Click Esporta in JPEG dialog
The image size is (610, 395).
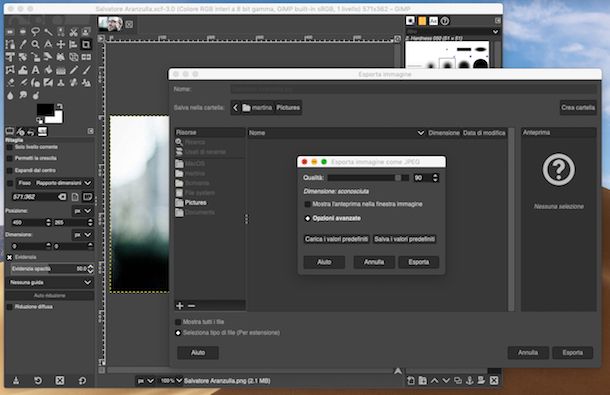(419, 262)
